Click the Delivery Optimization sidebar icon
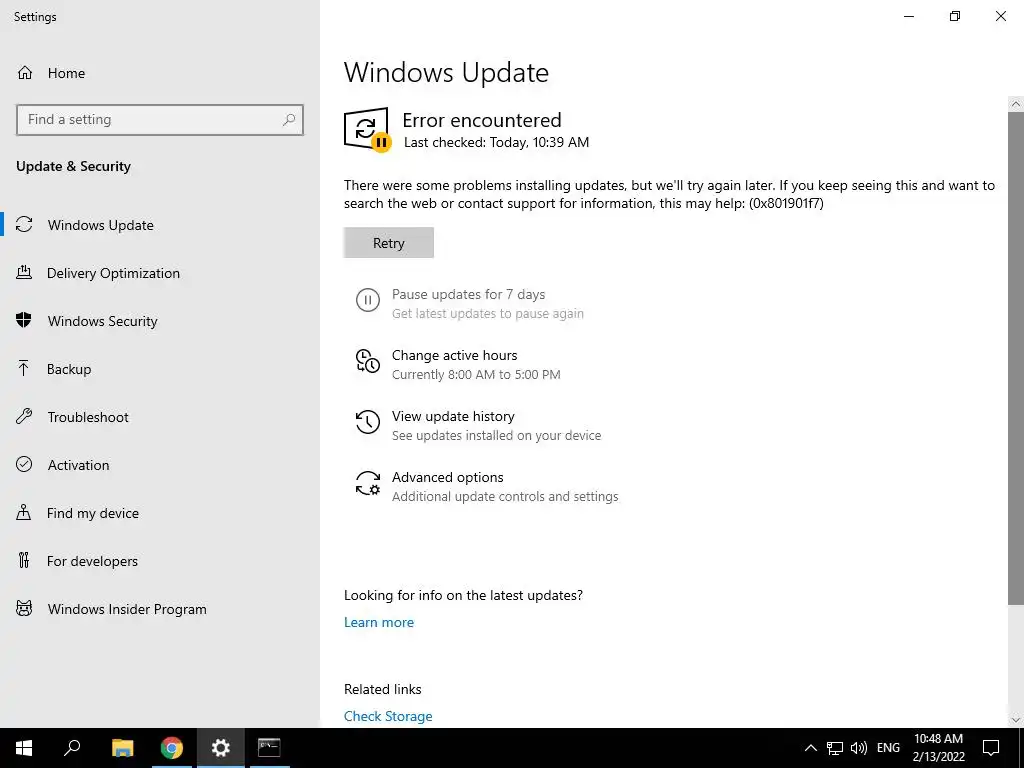Viewport: 1024px width, 768px height. [24, 273]
